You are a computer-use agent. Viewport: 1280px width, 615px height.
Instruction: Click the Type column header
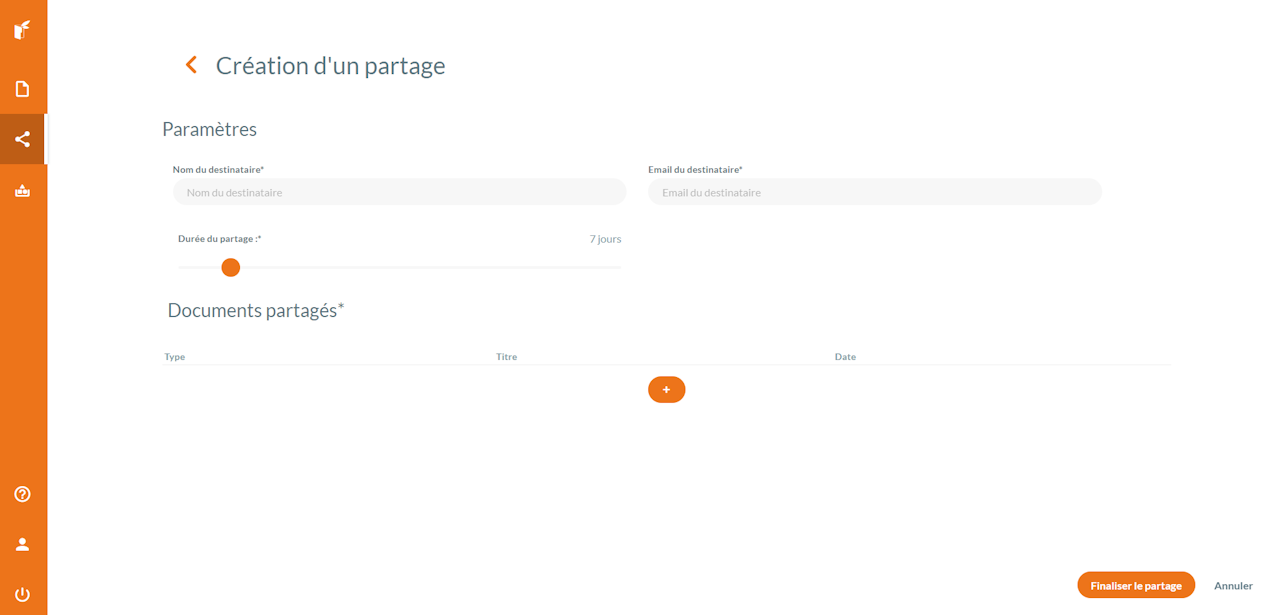coord(175,357)
